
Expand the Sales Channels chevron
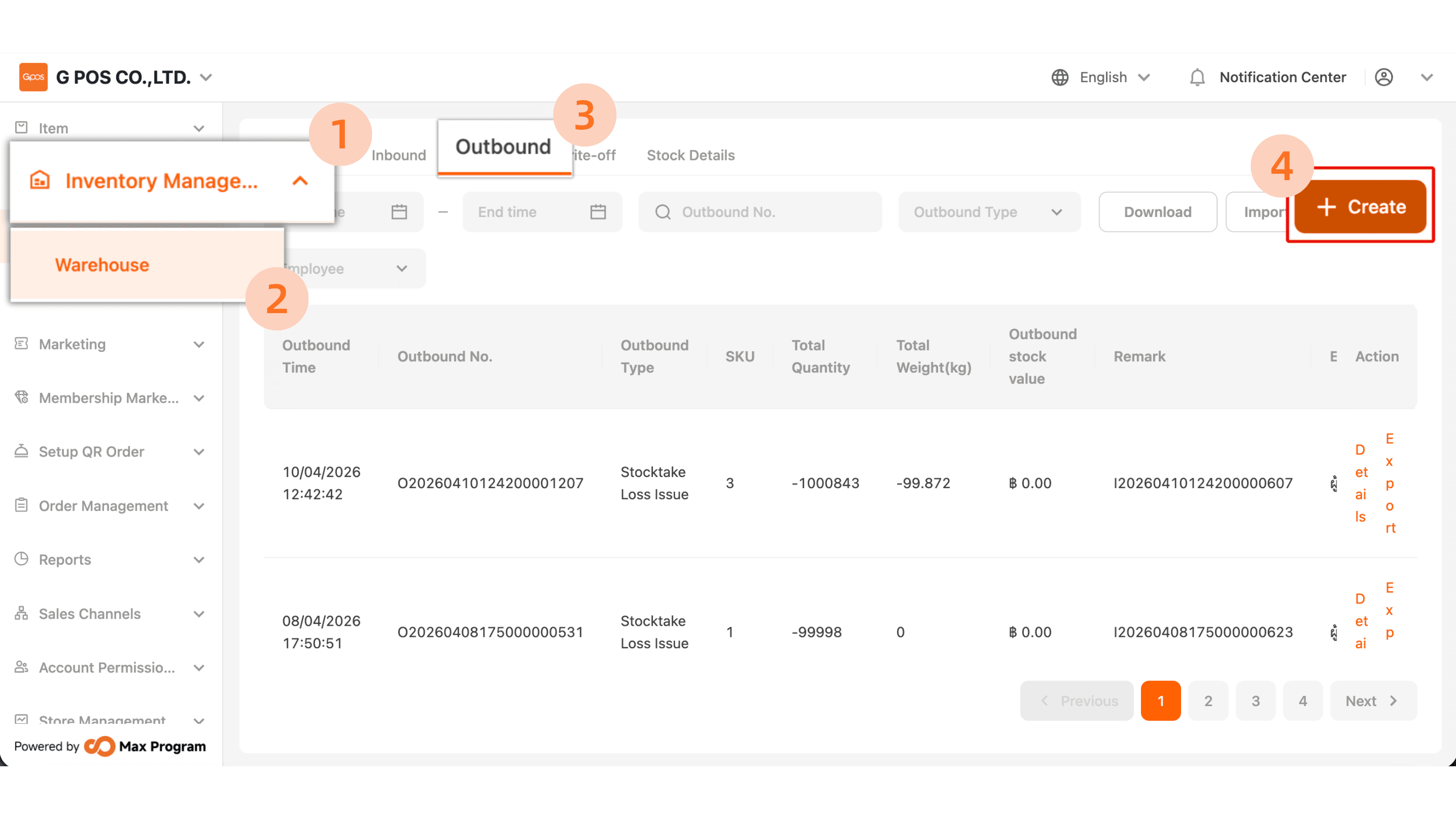[x=199, y=614]
